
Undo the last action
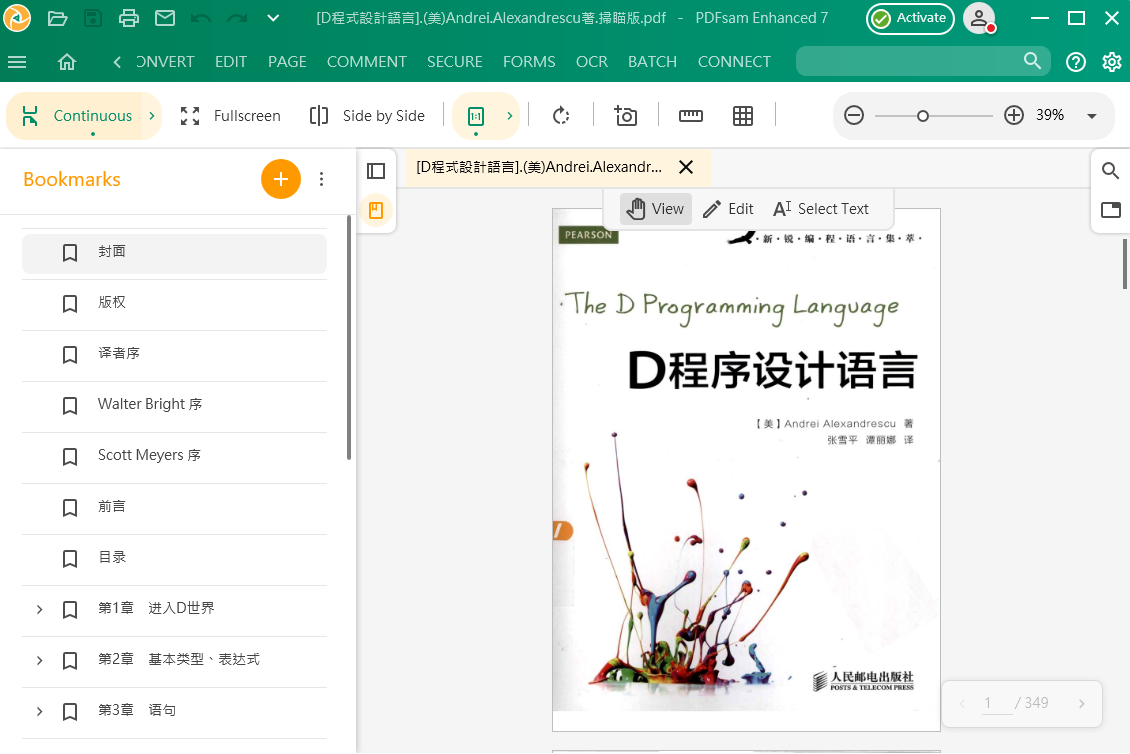[x=201, y=18]
